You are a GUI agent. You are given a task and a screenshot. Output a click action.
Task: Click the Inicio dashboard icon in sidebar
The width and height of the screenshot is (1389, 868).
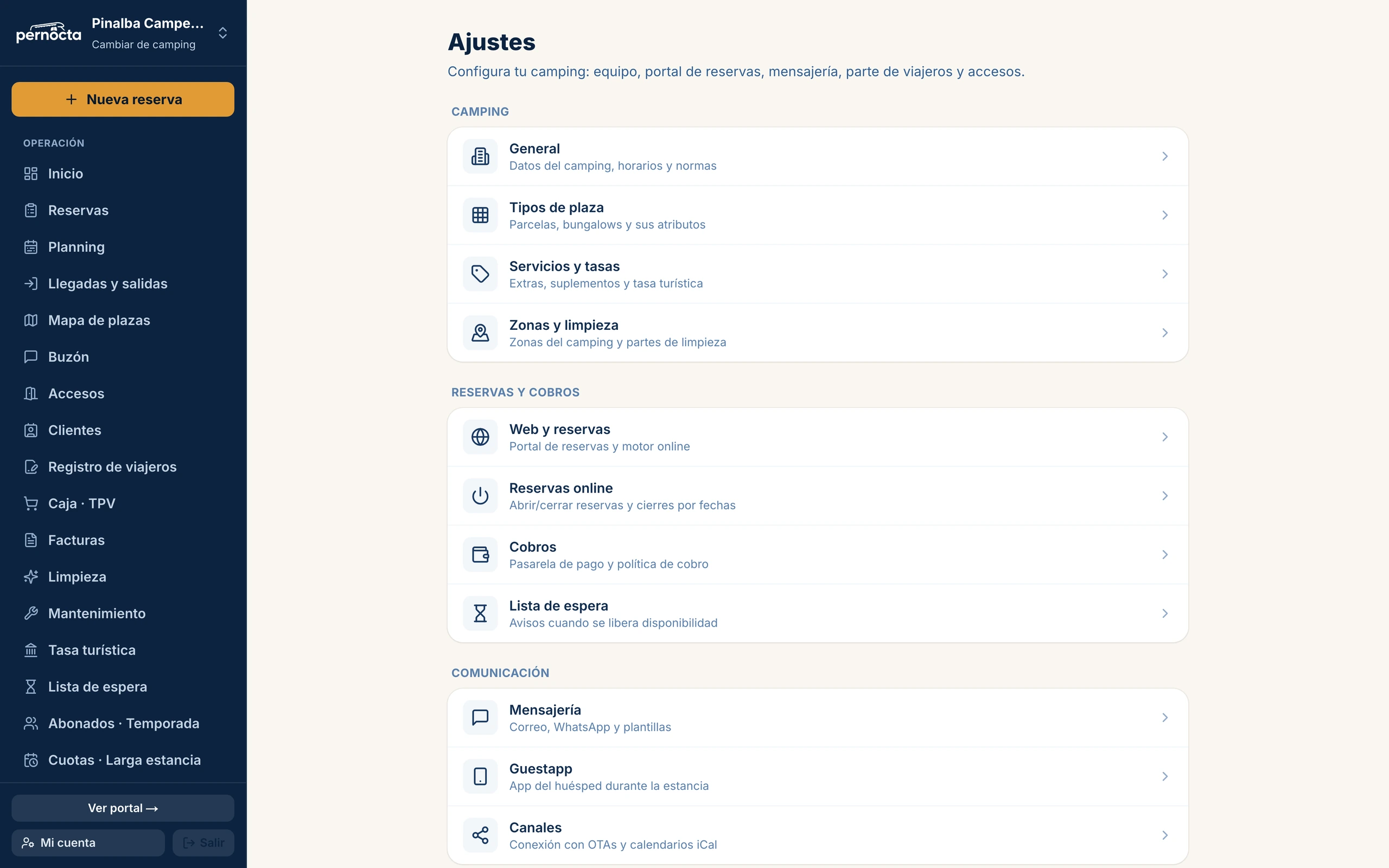coord(31,174)
